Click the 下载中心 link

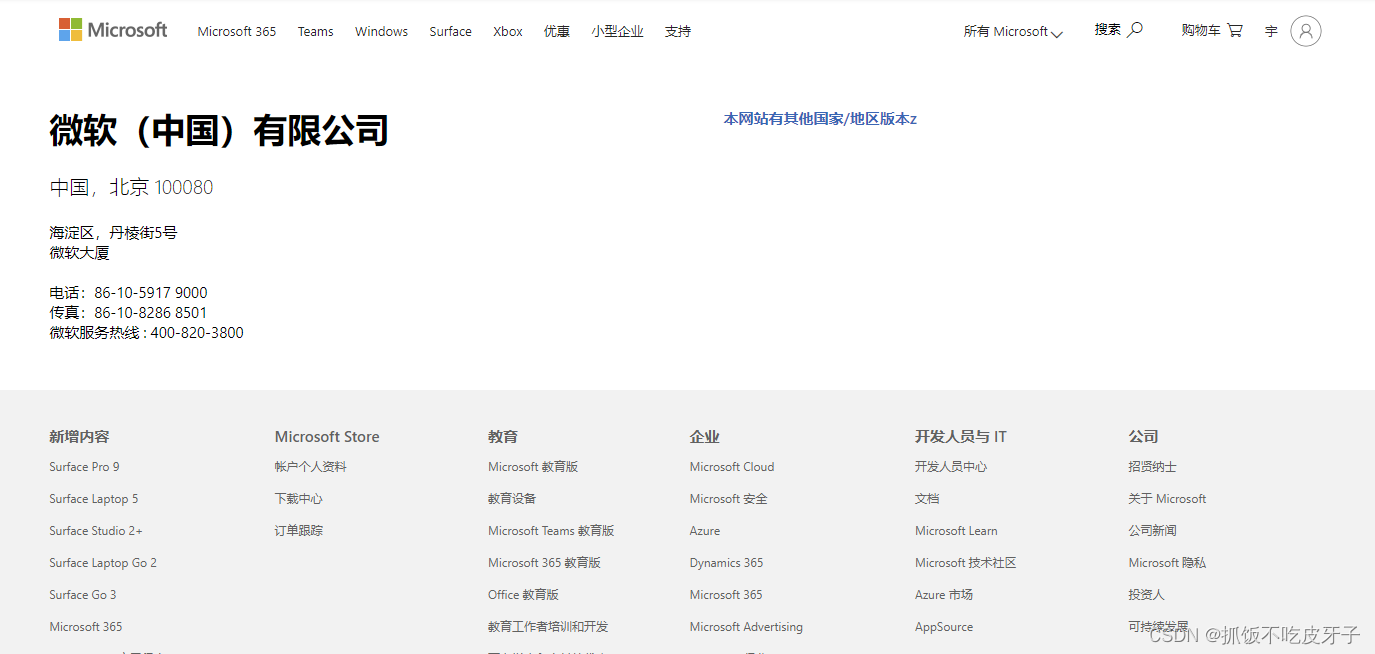[x=299, y=499]
